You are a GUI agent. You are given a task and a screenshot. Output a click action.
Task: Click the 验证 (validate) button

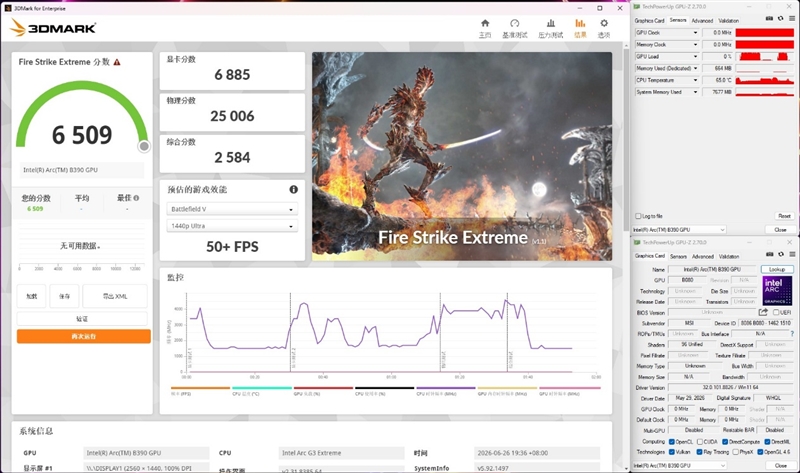(82, 319)
